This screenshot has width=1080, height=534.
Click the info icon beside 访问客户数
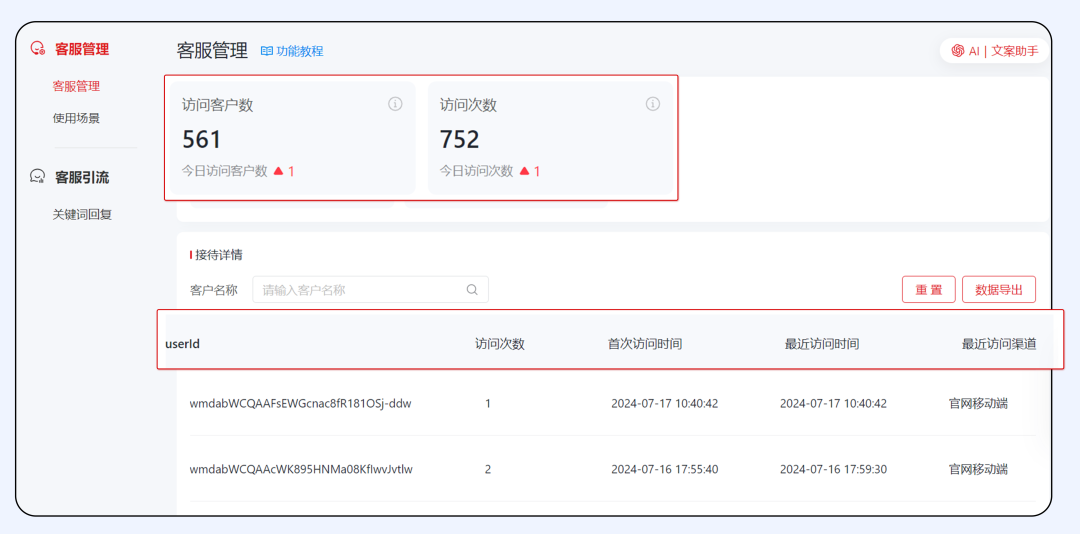395,104
